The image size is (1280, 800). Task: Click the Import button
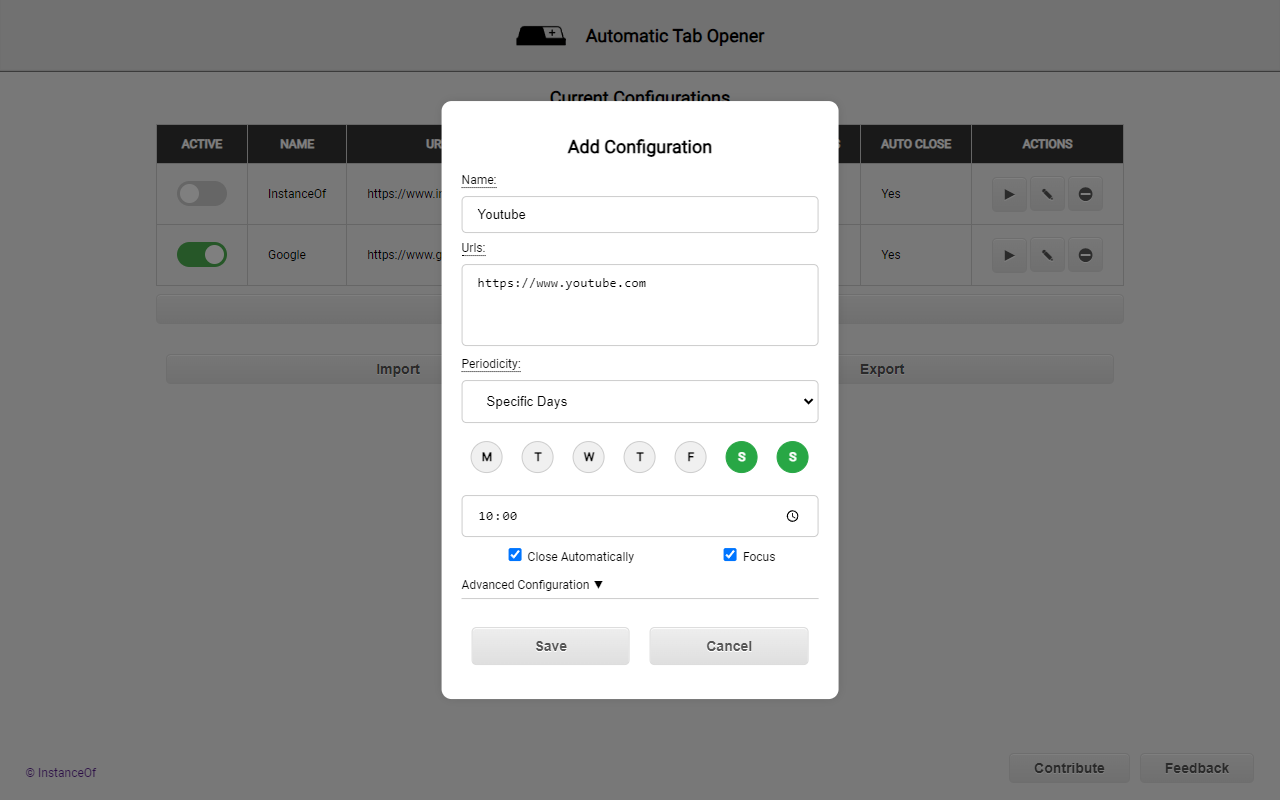(398, 369)
